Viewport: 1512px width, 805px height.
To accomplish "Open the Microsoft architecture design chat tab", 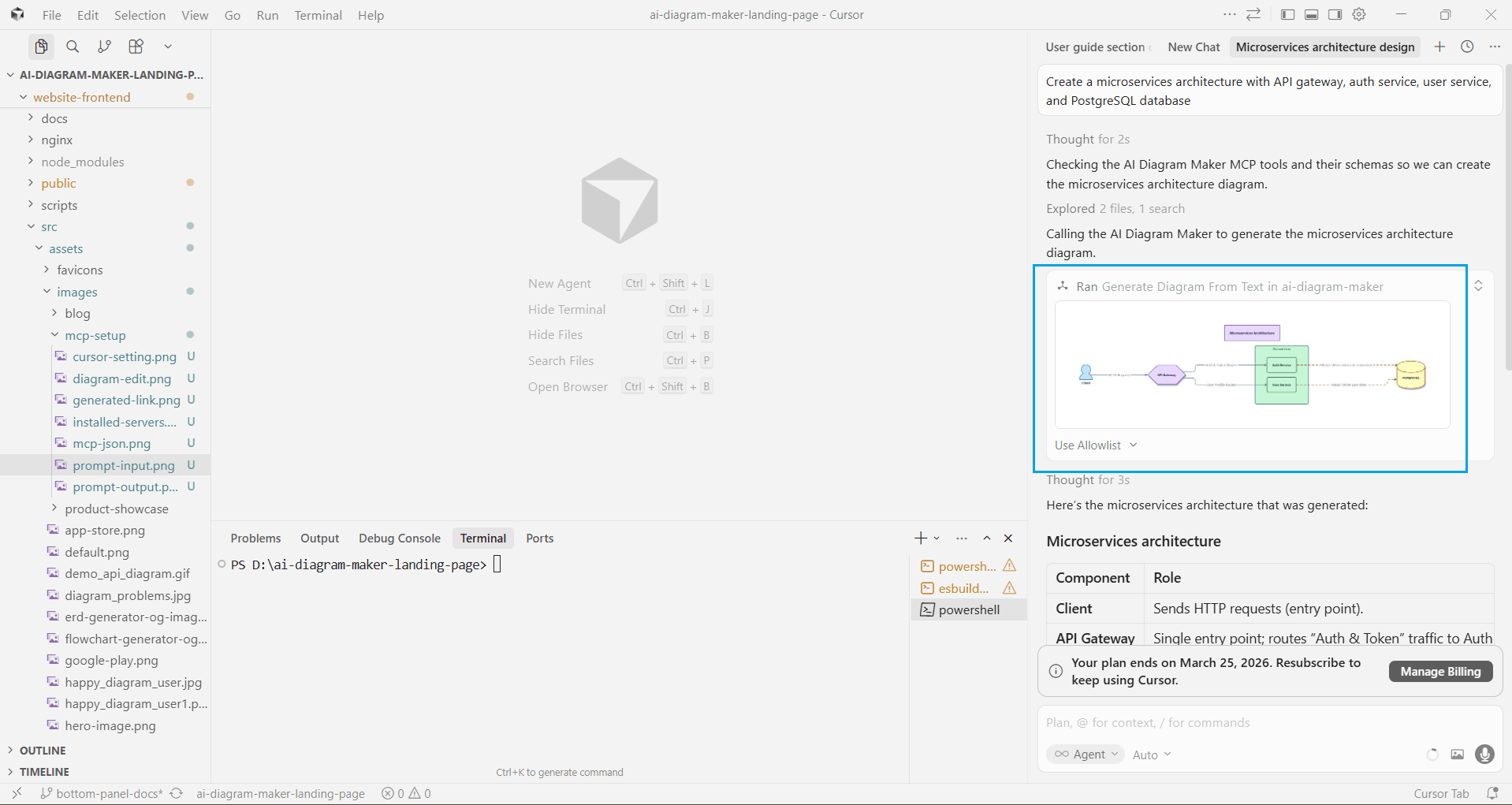I will click(1324, 47).
